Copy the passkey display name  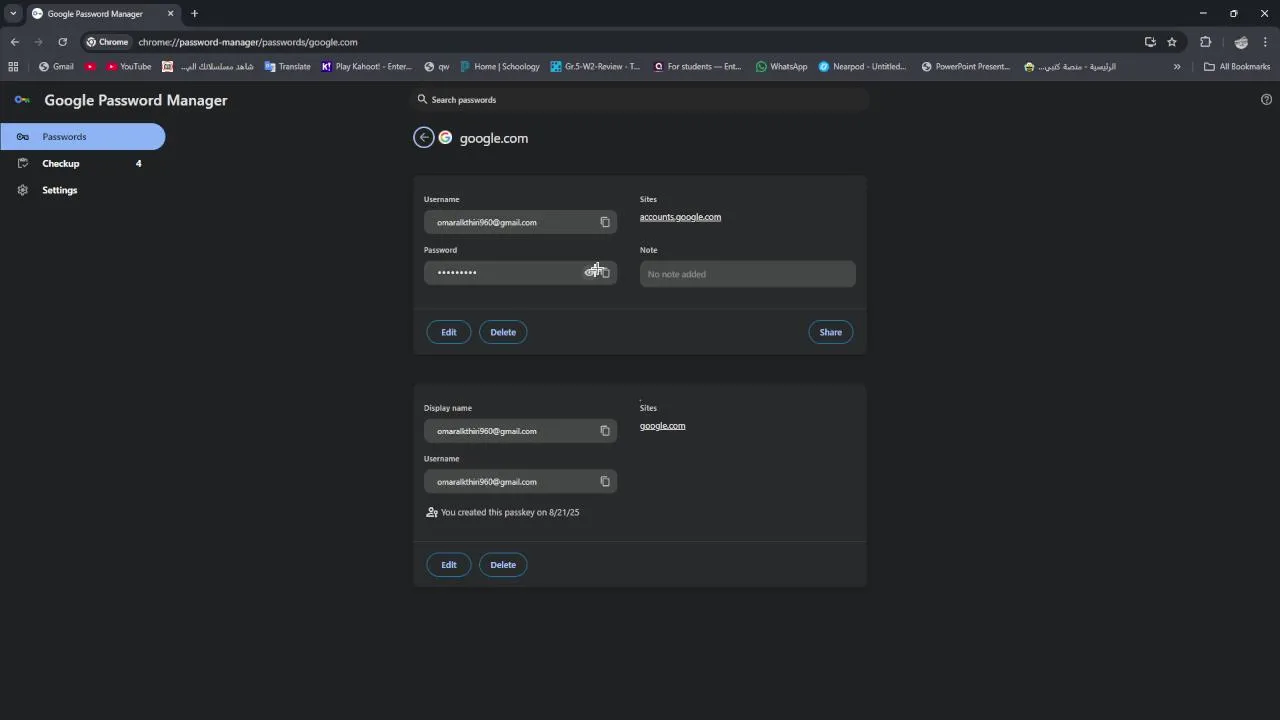click(605, 431)
